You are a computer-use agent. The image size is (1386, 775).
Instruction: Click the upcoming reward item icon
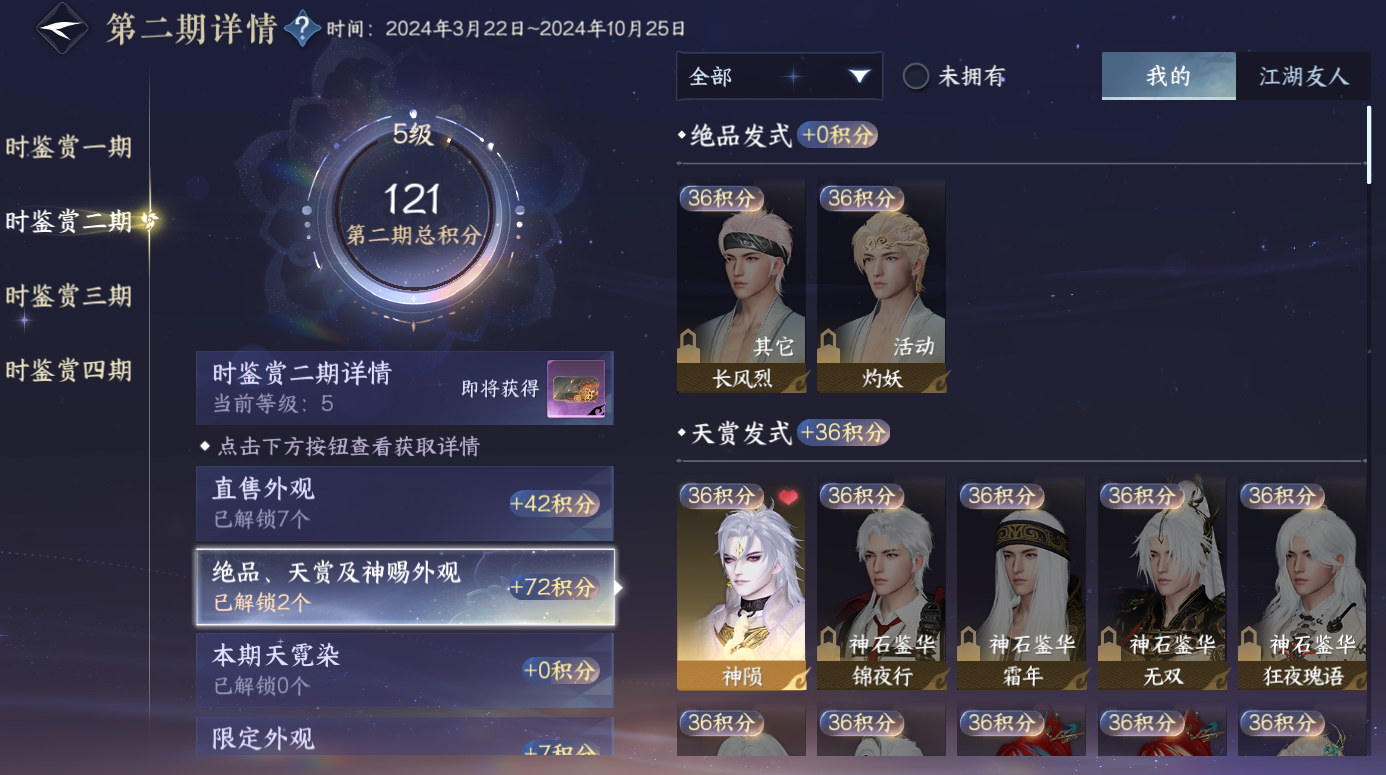coord(576,389)
